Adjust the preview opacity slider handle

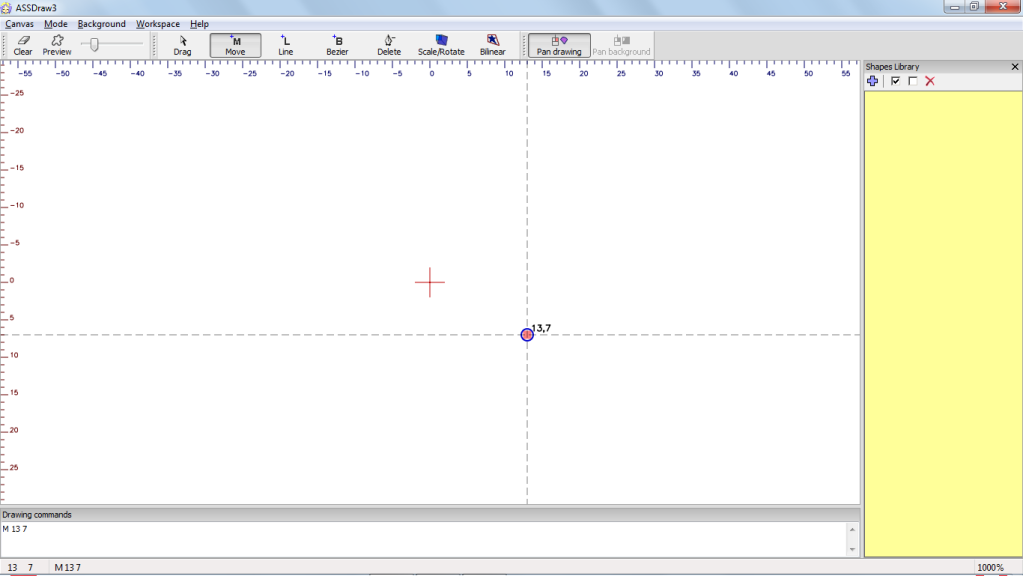pos(95,44)
